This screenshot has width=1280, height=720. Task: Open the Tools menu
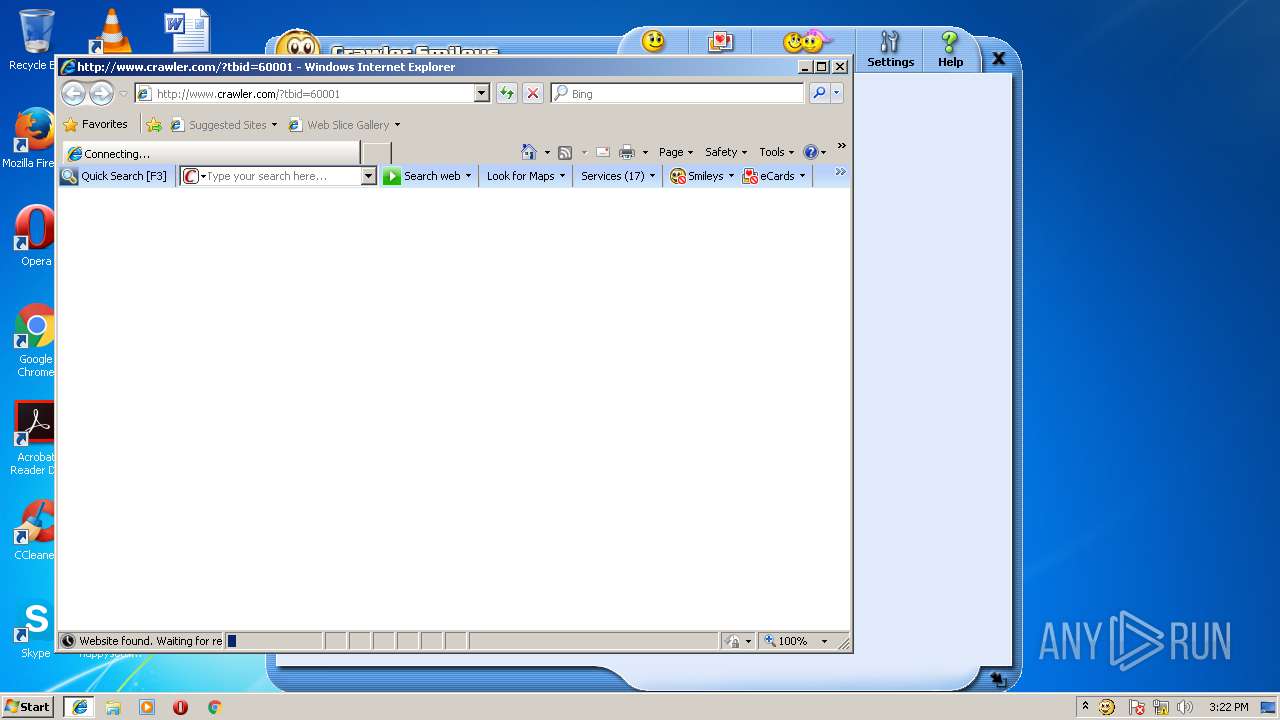click(x=776, y=152)
